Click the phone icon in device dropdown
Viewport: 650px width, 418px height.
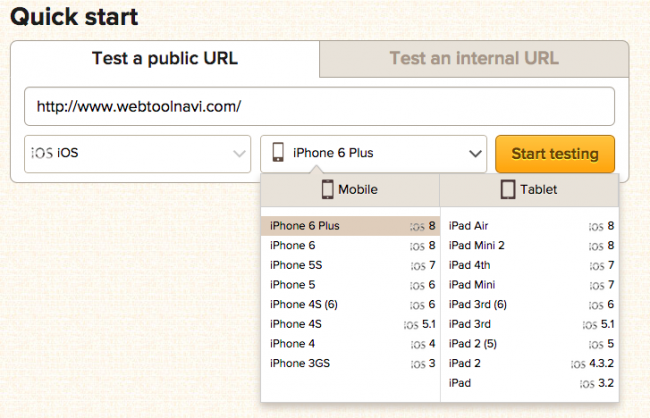pos(278,152)
